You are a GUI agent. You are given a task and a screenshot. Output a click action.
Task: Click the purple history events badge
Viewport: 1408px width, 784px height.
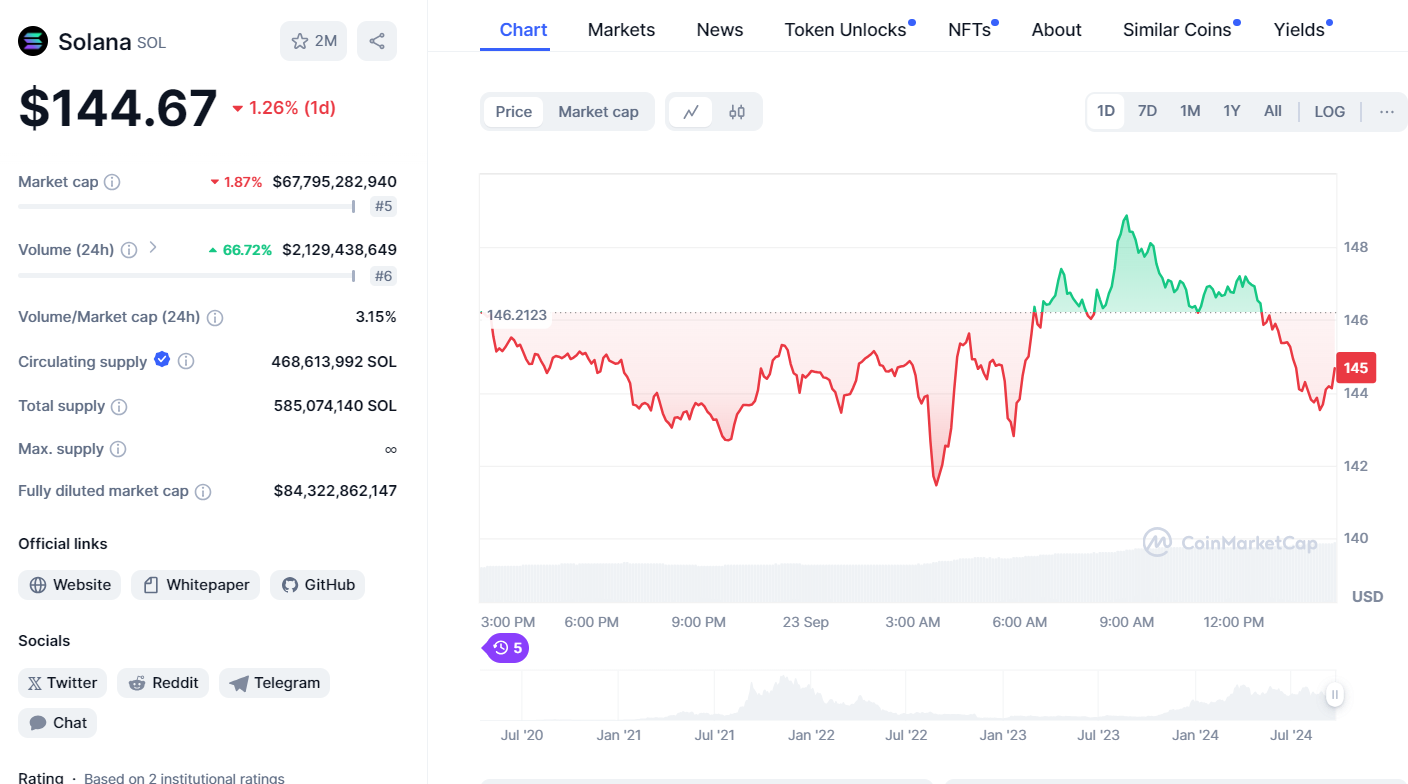pyautogui.click(x=507, y=648)
